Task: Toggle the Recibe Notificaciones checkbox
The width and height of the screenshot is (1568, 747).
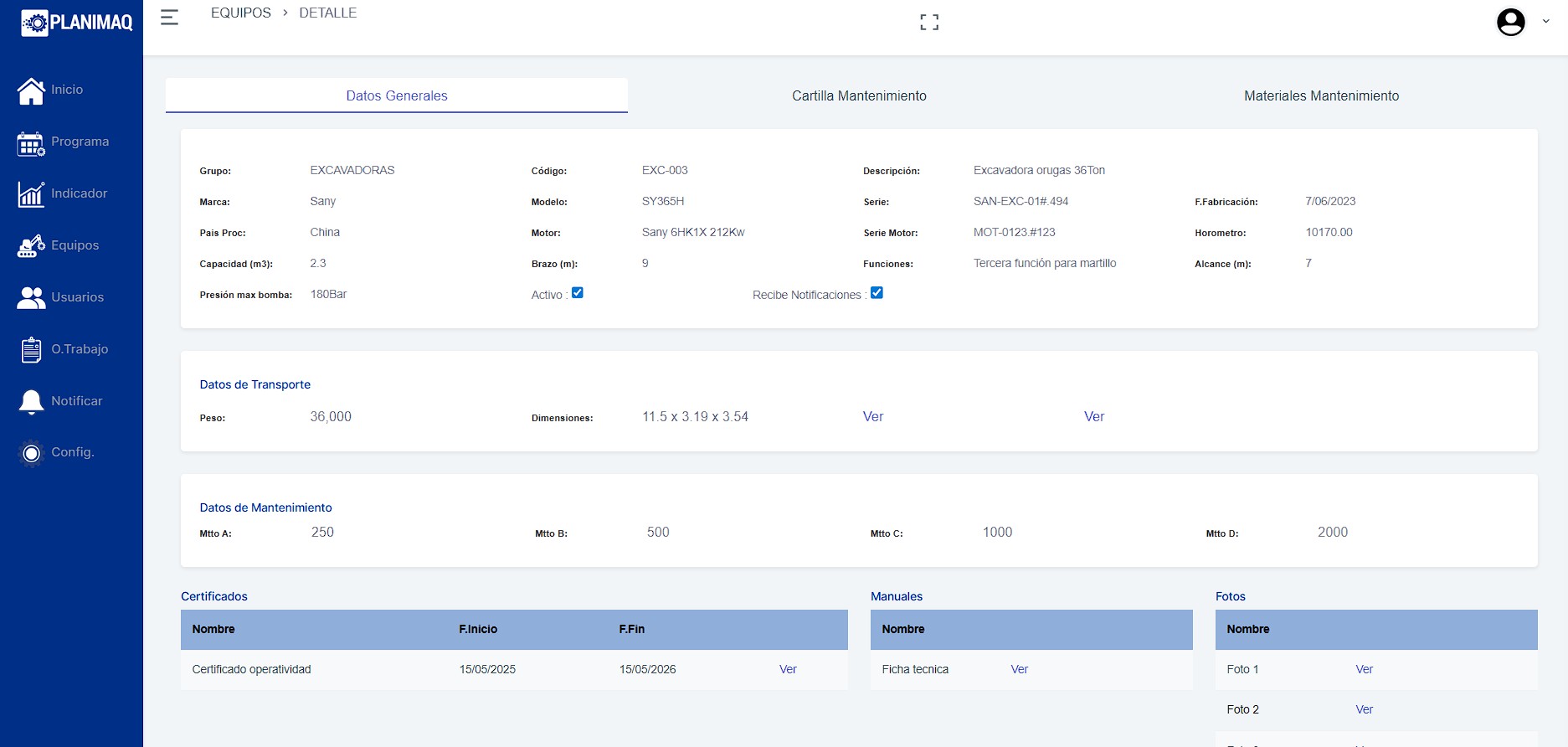Action: pos(877,293)
